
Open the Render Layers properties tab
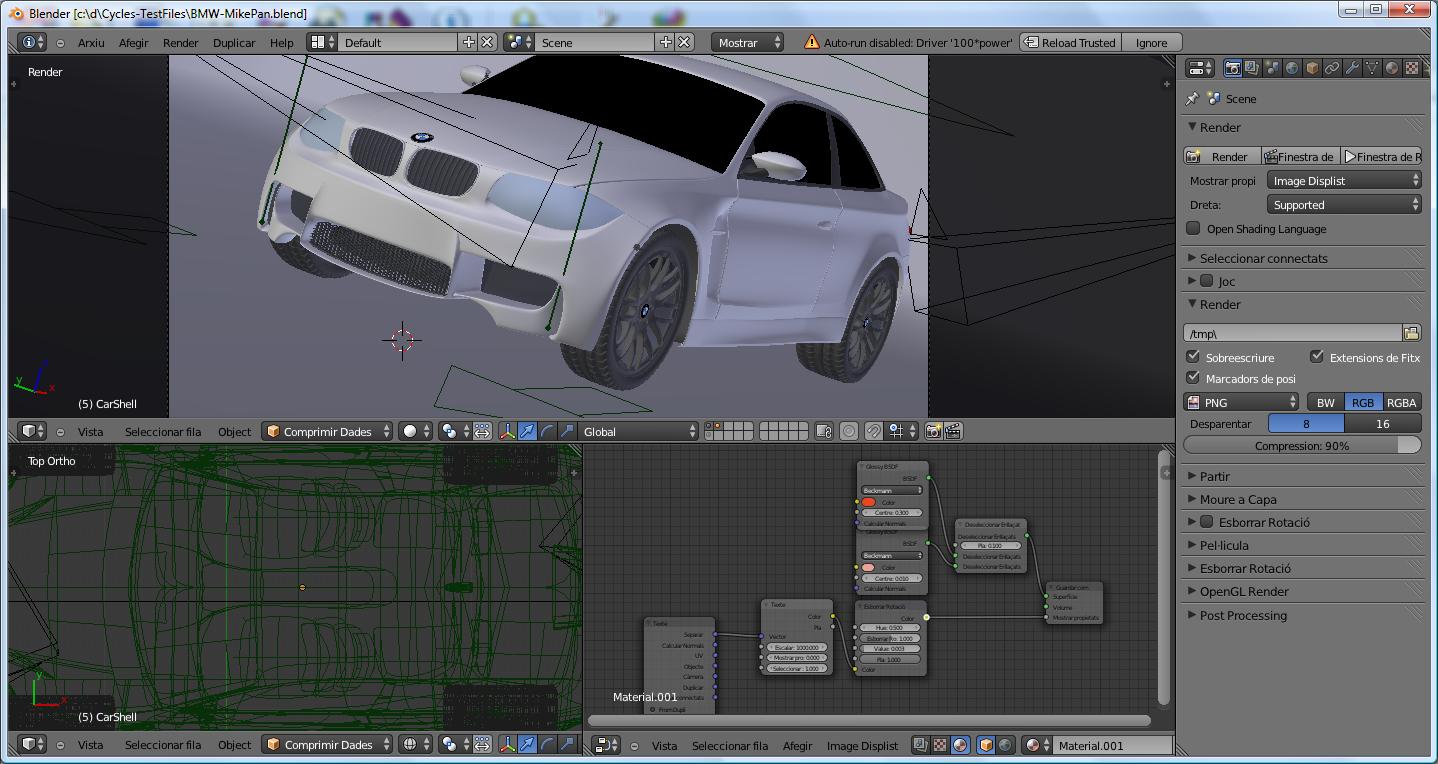point(1252,68)
